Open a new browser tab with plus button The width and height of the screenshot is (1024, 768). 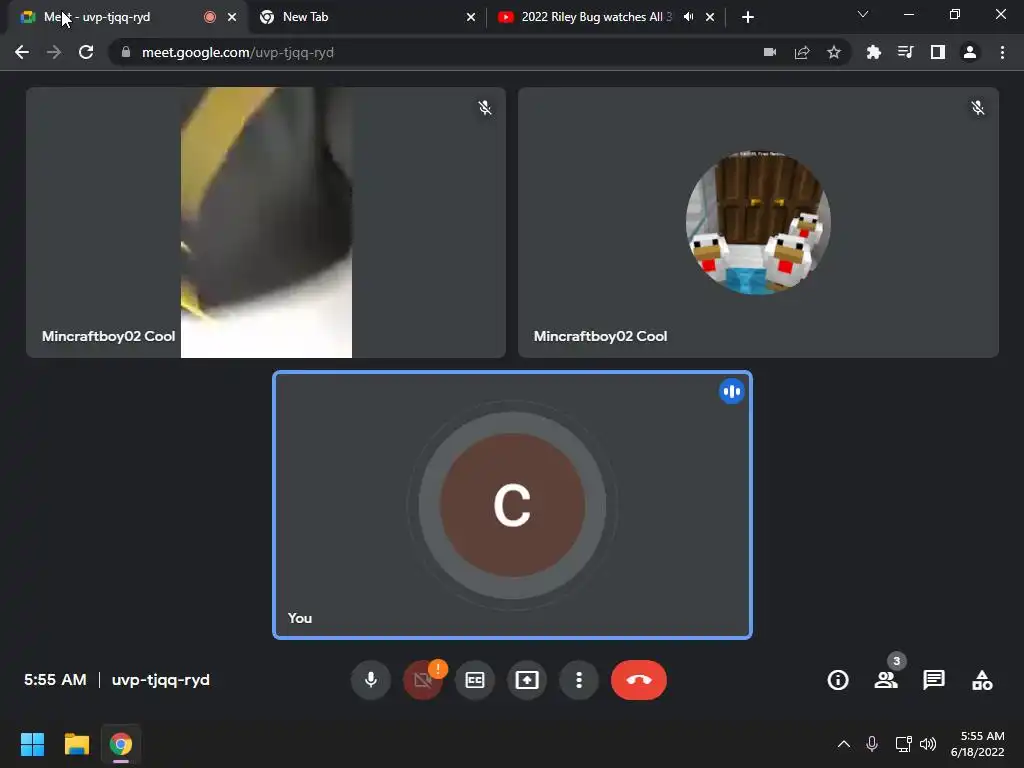pyautogui.click(x=748, y=17)
